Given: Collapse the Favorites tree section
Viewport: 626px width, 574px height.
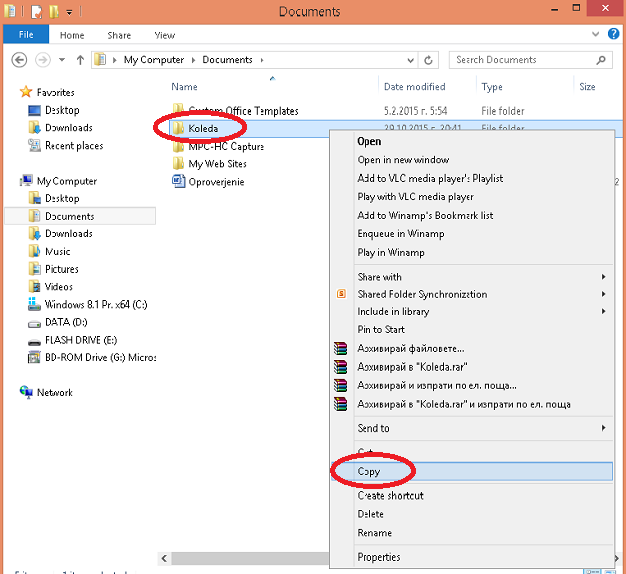Looking at the screenshot, I should coord(12,92).
